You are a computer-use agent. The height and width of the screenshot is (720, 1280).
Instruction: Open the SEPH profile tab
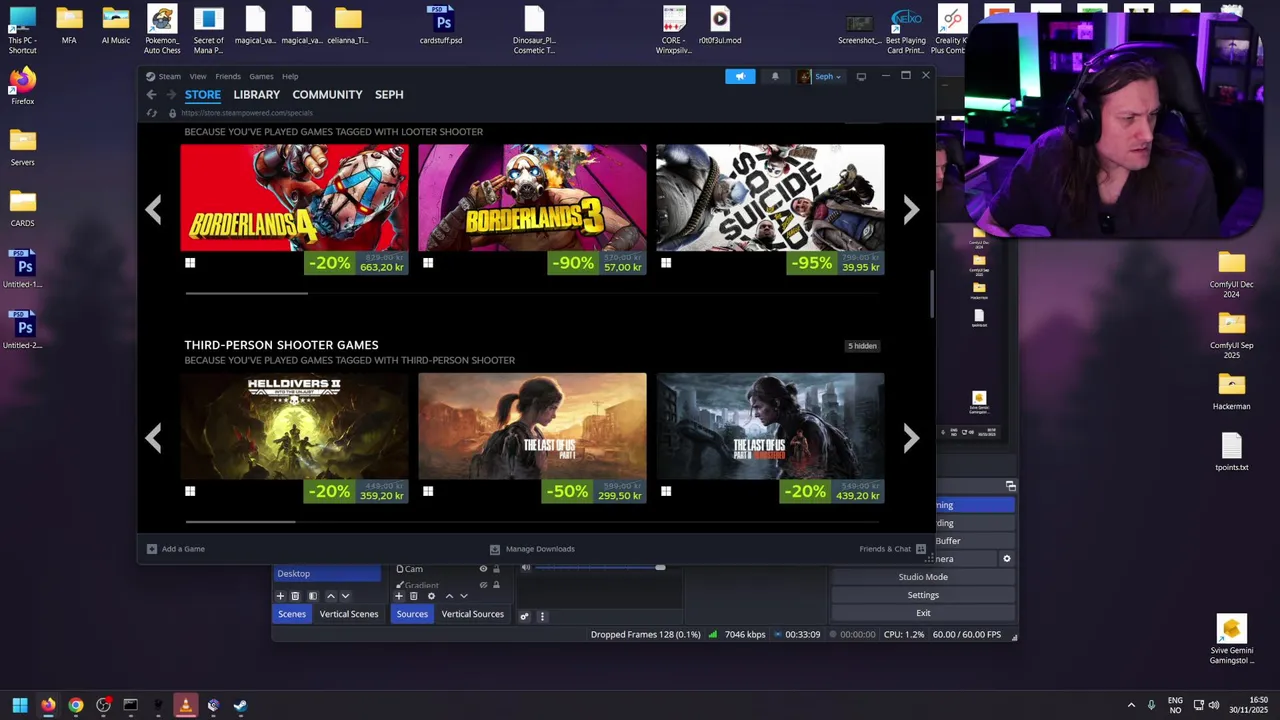point(389,95)
